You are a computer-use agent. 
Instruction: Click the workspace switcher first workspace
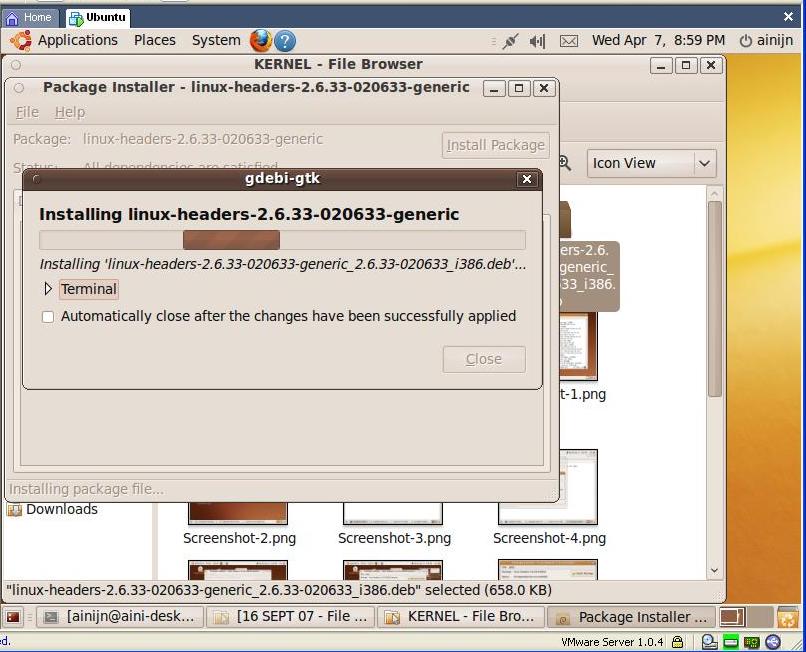732,617
